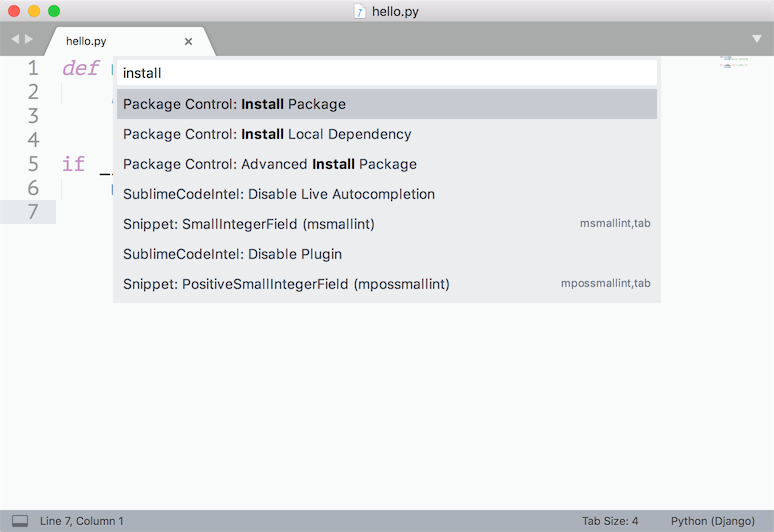Click Line 7, Column 1 status text
The image size is (774, 532).
(82, 521)
